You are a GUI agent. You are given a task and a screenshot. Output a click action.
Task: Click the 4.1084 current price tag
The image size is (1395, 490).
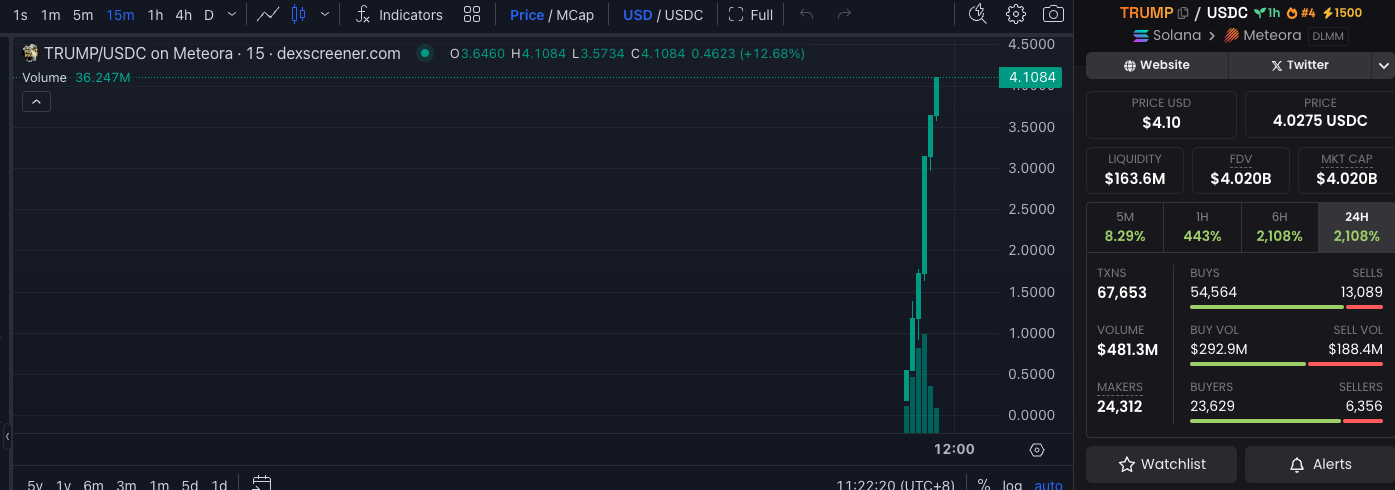click(1030, 77)
